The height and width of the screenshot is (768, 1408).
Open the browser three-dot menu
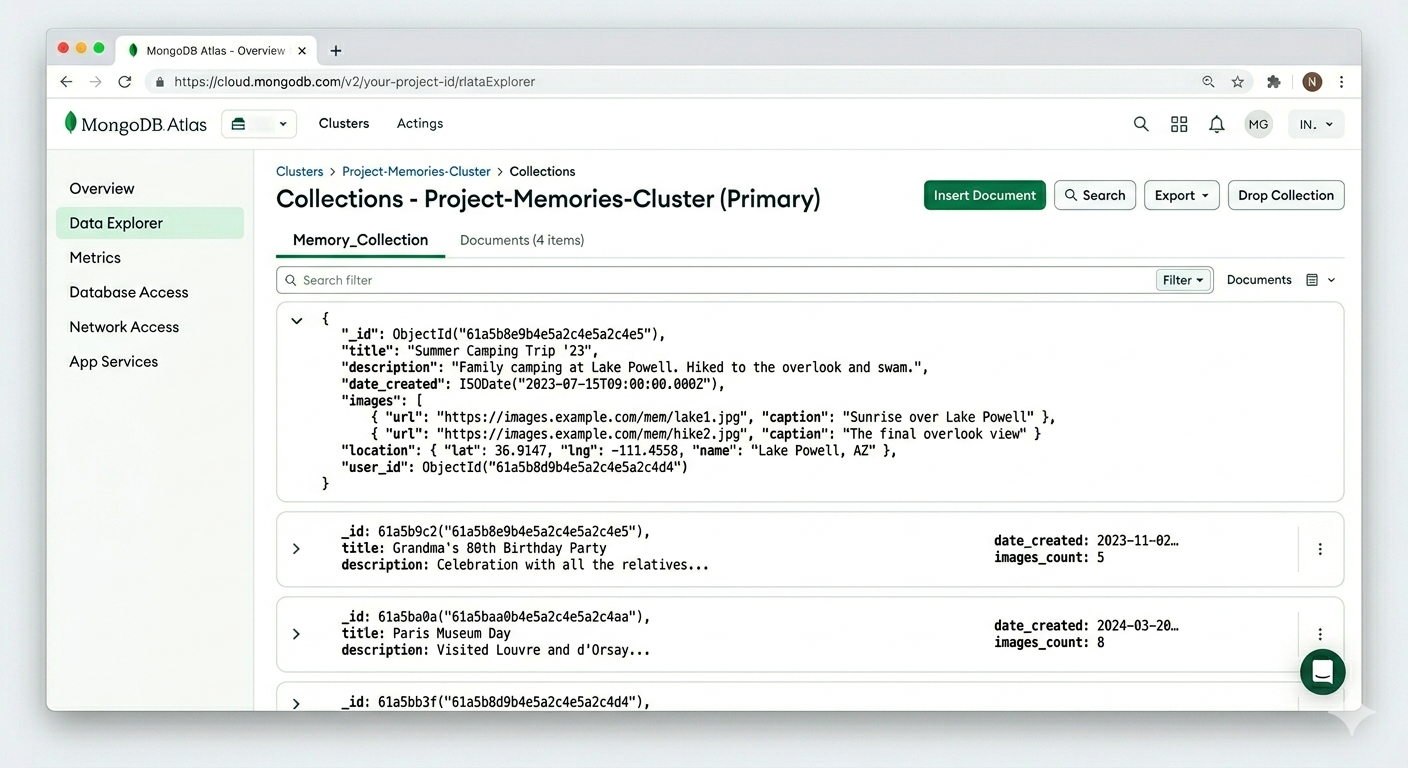click(1342, 82)
